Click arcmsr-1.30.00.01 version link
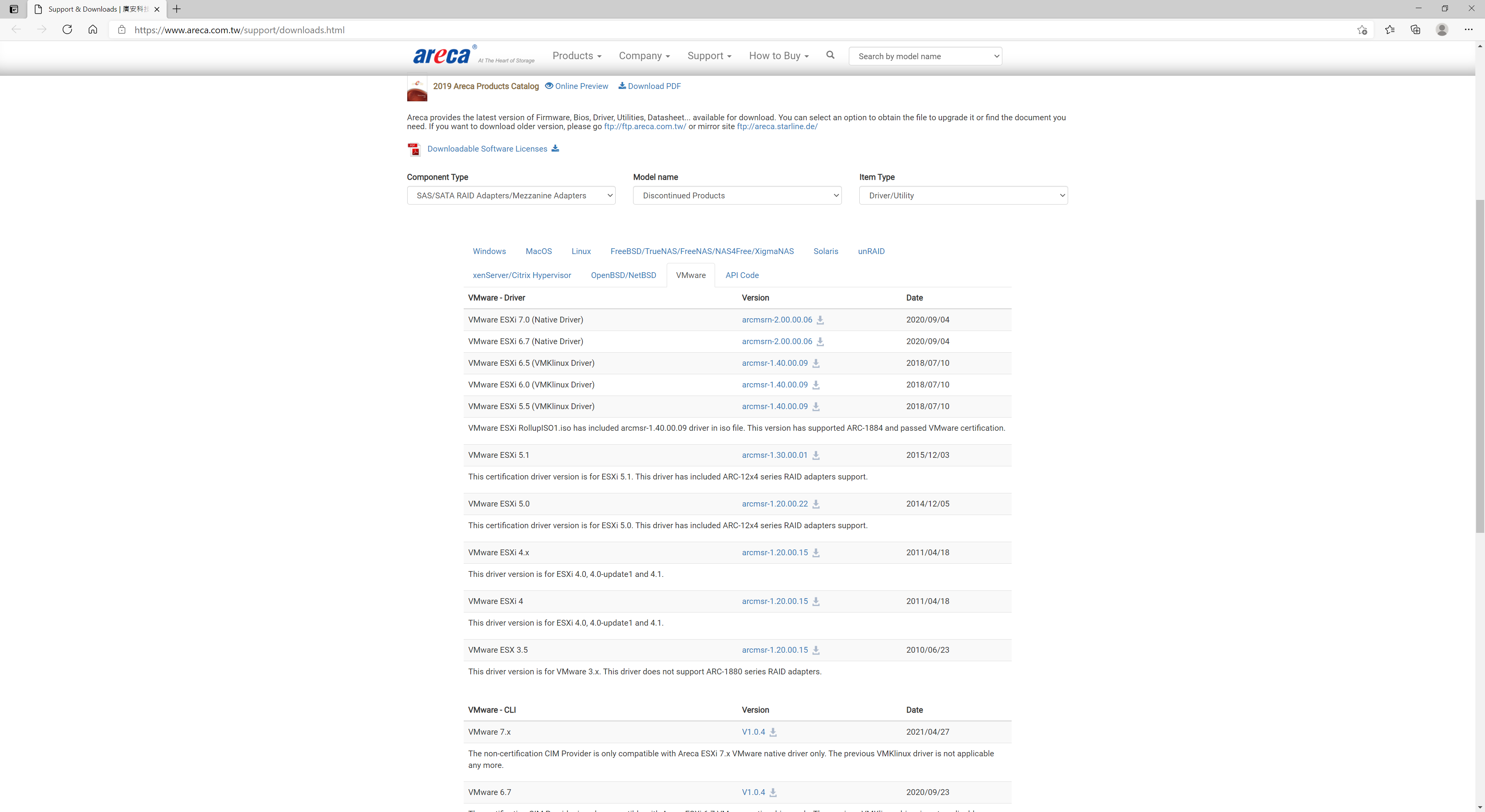 coord(774,455)
